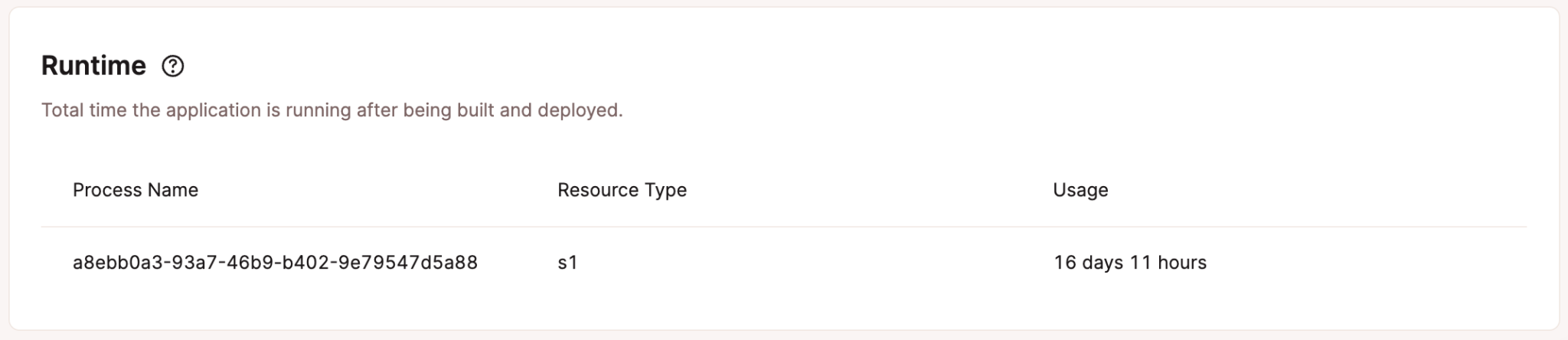Select process a8ebb0a3-93a7-46b9-b402-9e79547d5a88
Image resolution: width=1568 pixels, height=340 pixels.
coord(275,263)
